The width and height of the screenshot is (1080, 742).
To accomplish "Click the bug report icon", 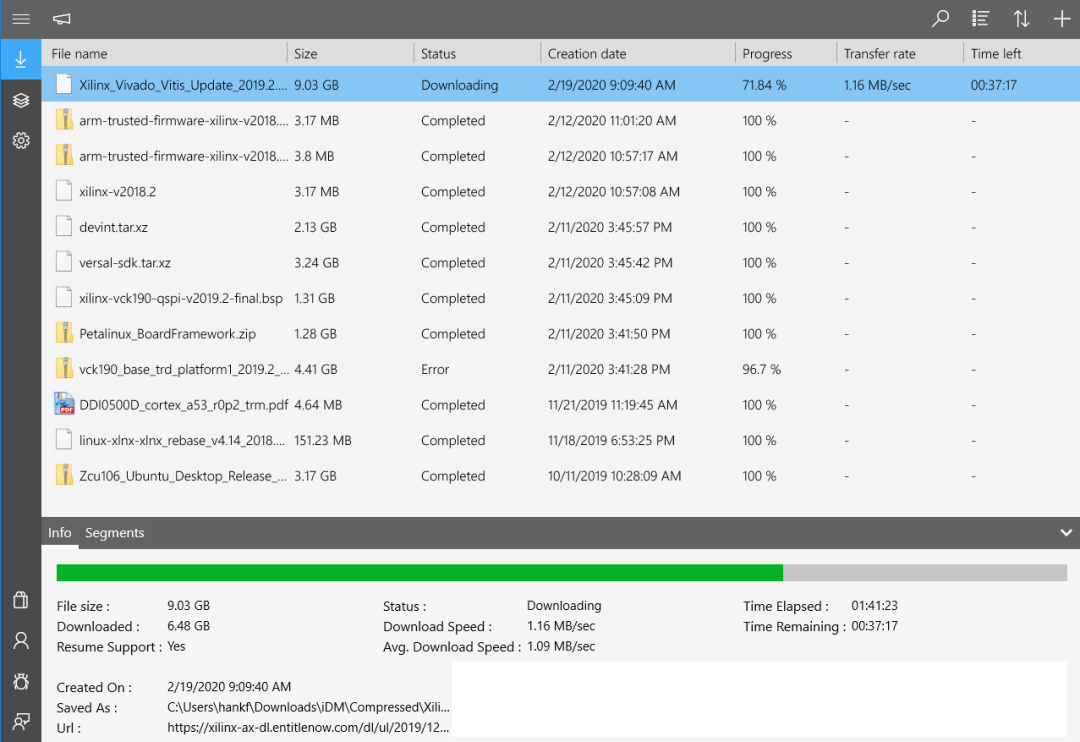I will 21,681.
